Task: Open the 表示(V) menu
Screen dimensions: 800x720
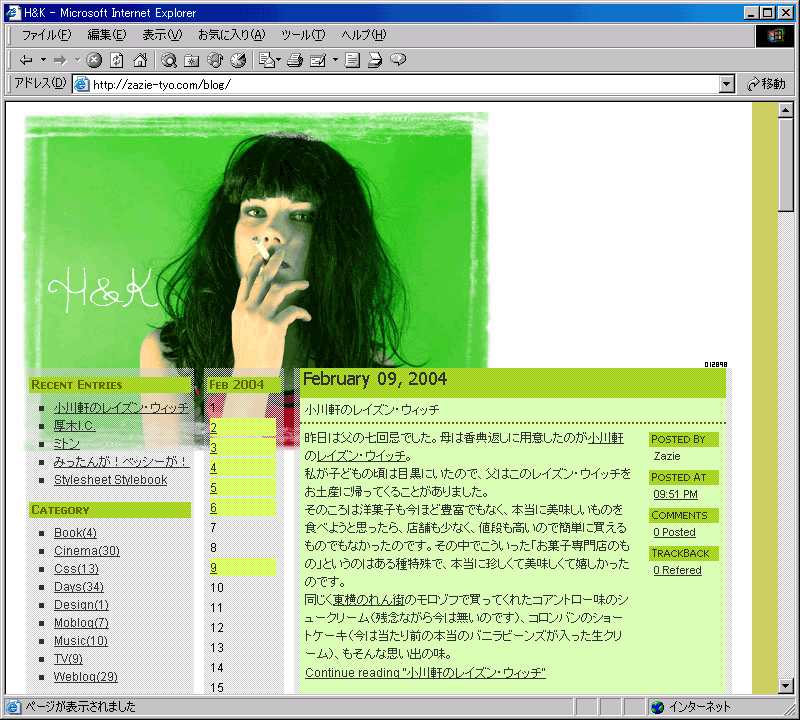Action: (x=162, y=35)
